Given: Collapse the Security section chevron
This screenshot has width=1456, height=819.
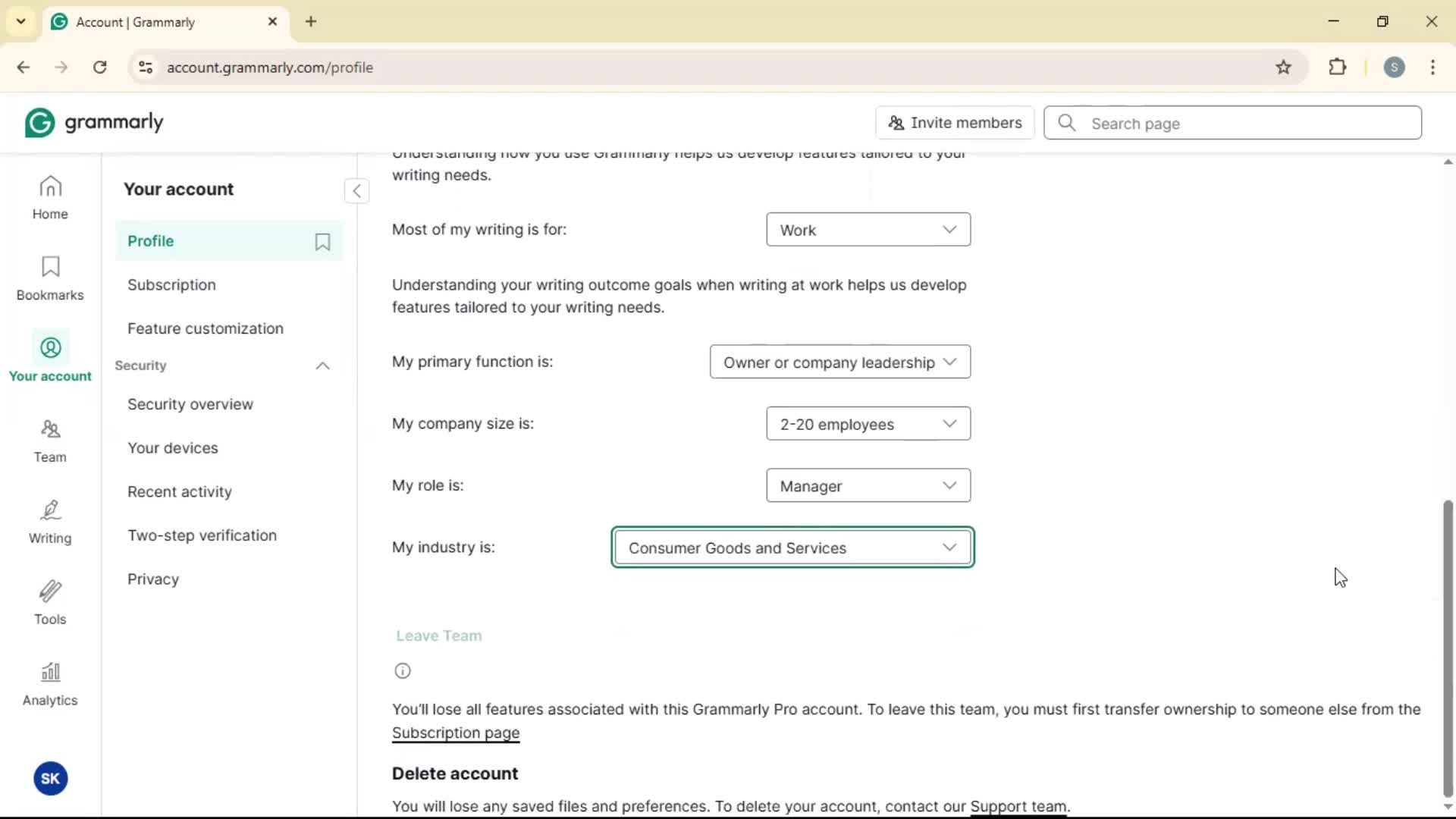Looking at the screenshot, I should pyautogui.click(x=322, y=366).
